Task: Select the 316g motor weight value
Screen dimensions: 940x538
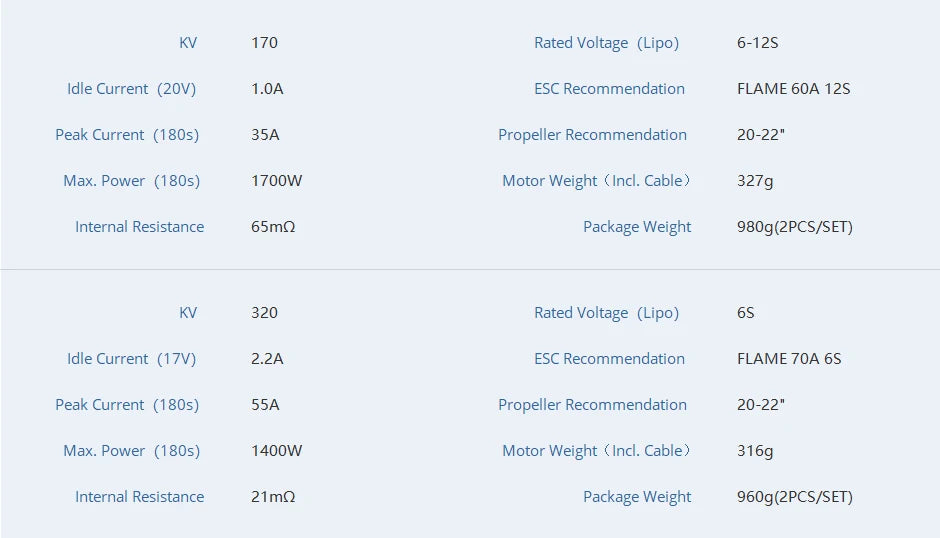Action: pos(755,451)
